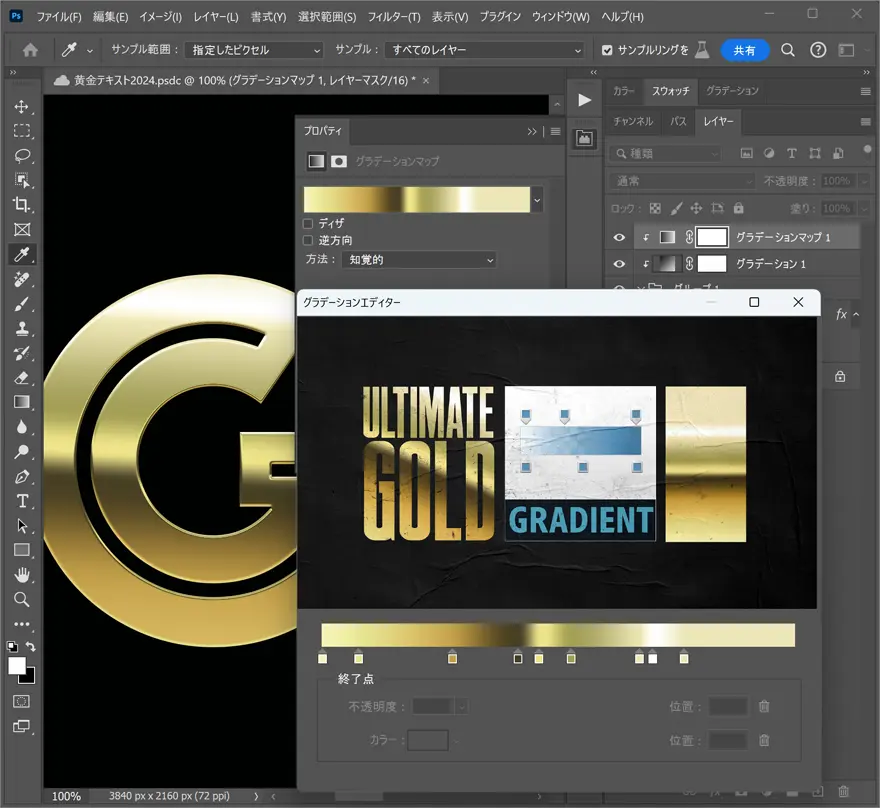Collapse the Properties panel with double arrows
This screenshot has height=808, width=880.
531,131
